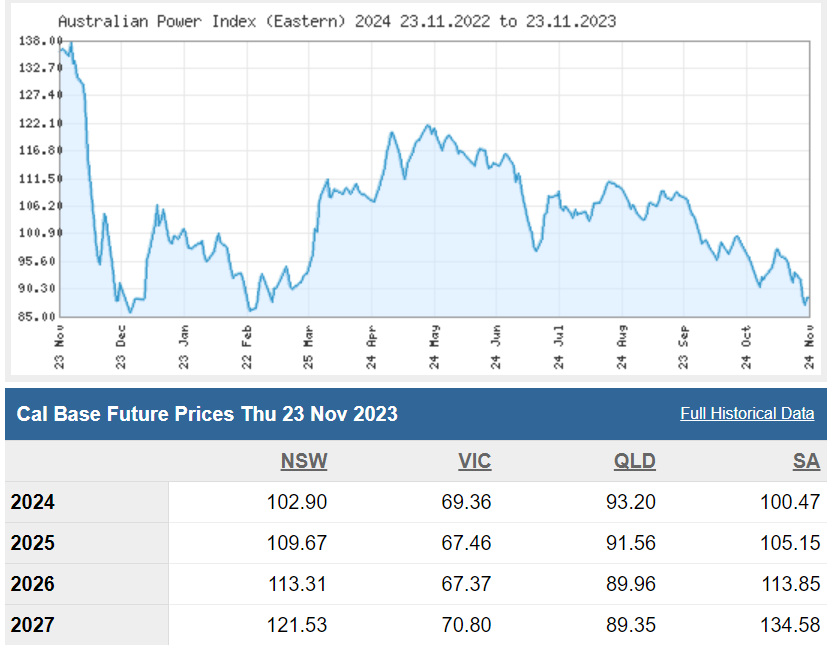The width and height of the screenshot is (832, 645).
Task: Click the Cal Base Future Prices heading
Action: click(x=207, y=414)
